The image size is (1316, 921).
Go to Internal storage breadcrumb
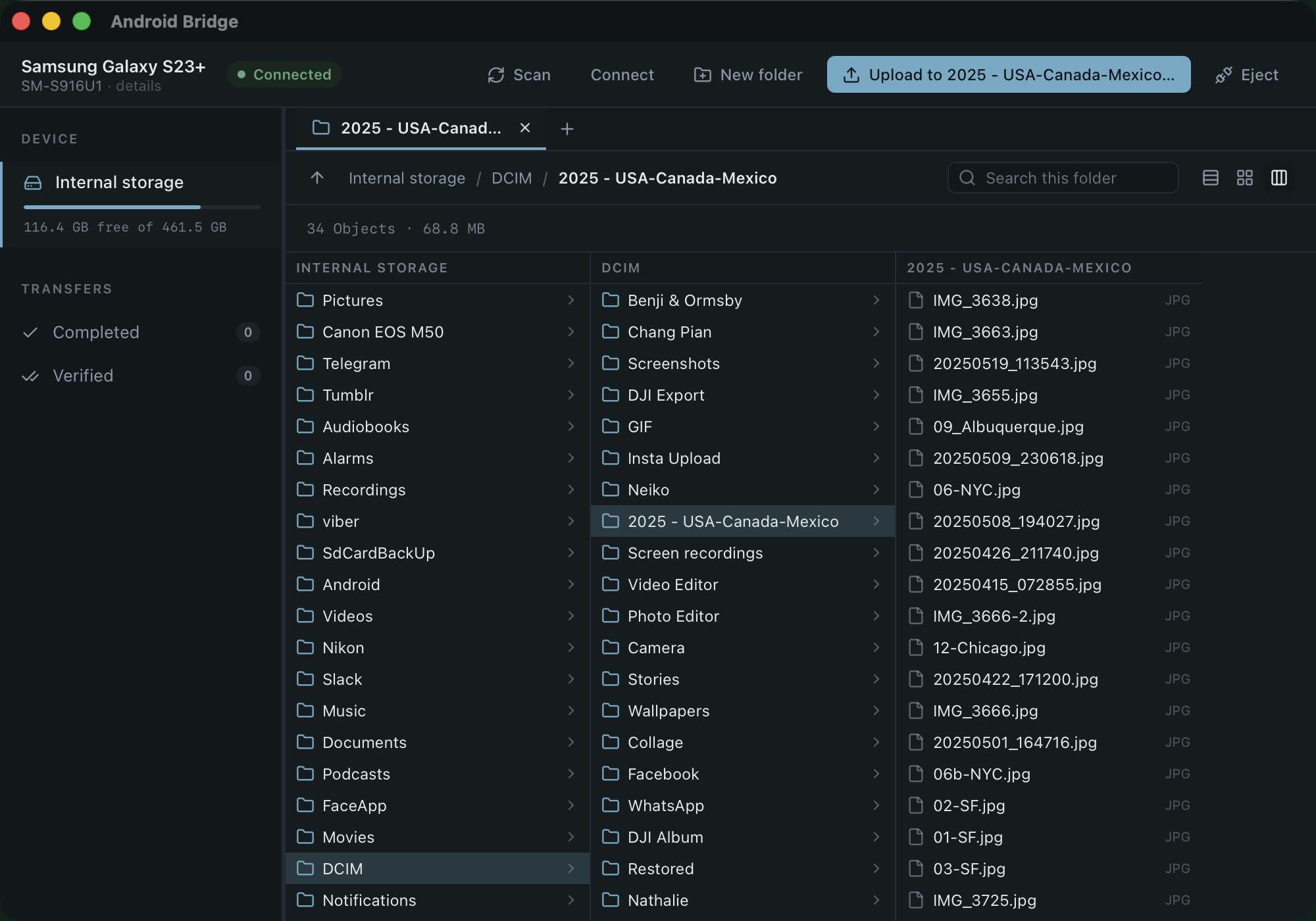407,178
